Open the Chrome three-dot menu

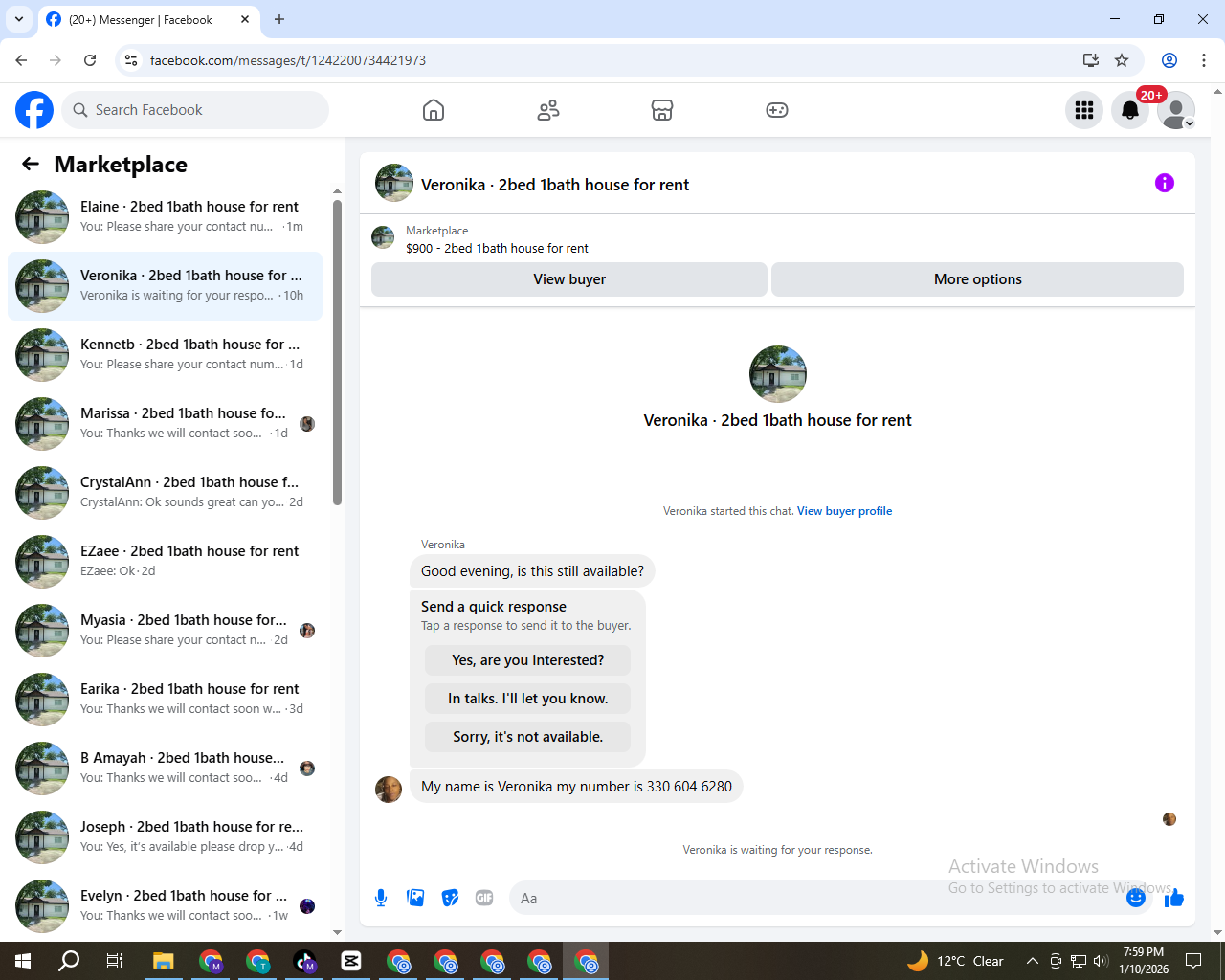point(1204,60)
